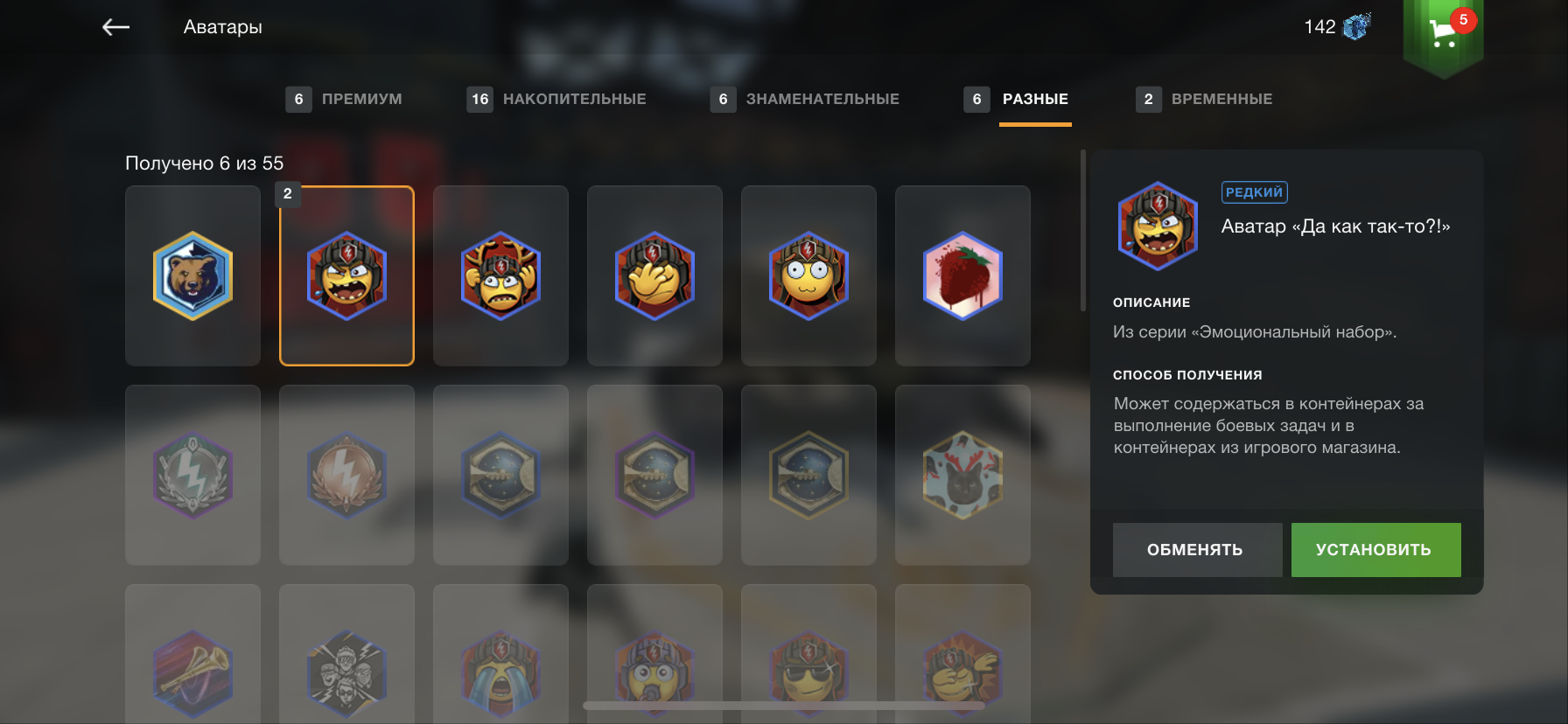Image resolution: width=1568 pixels, height=724 pixels.
Task: Click the horizontal scroll bar at bottom
Action: click(x=784, y=705)
